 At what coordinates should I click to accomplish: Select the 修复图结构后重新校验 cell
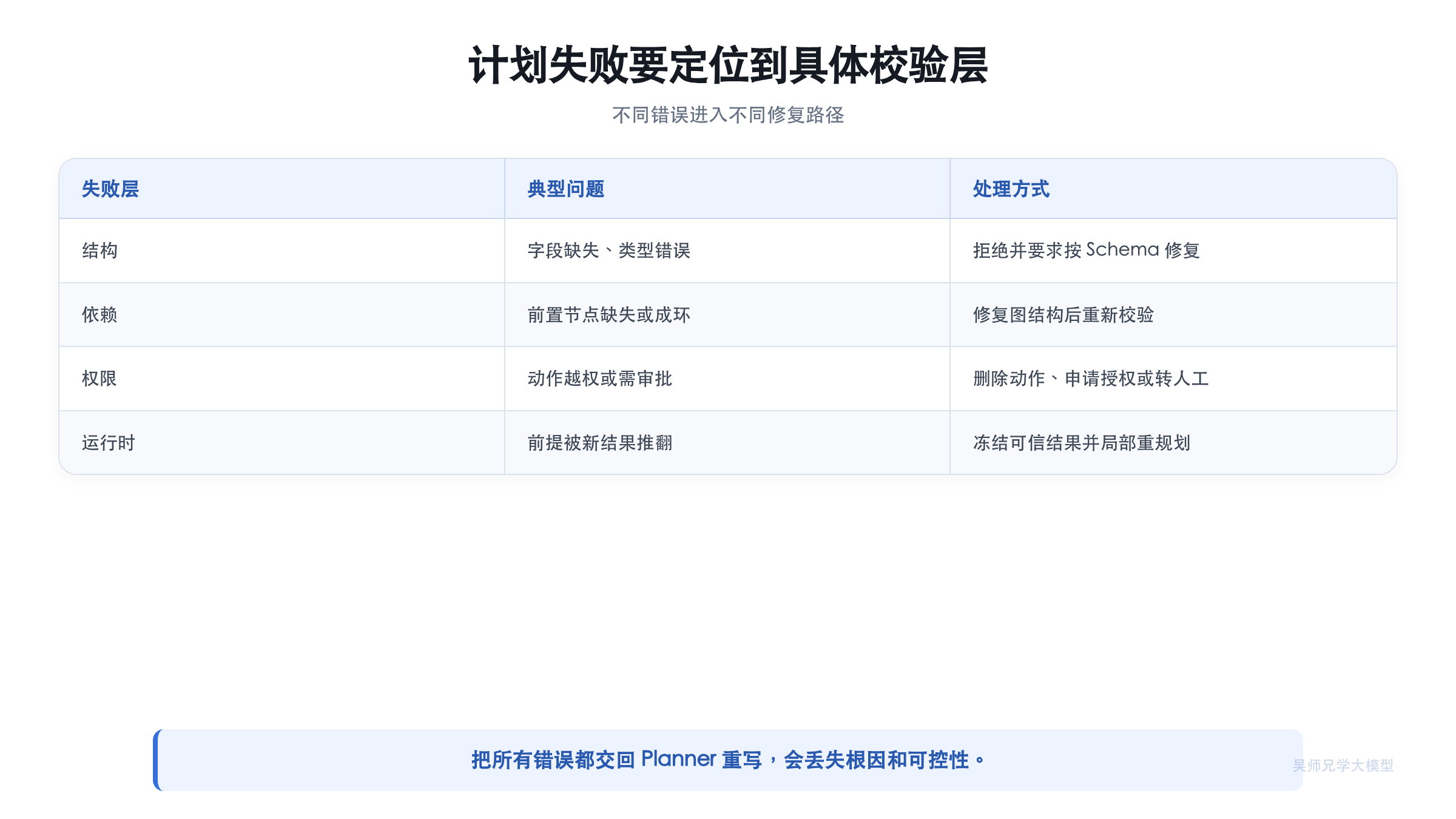click(x=1173, y=315)
